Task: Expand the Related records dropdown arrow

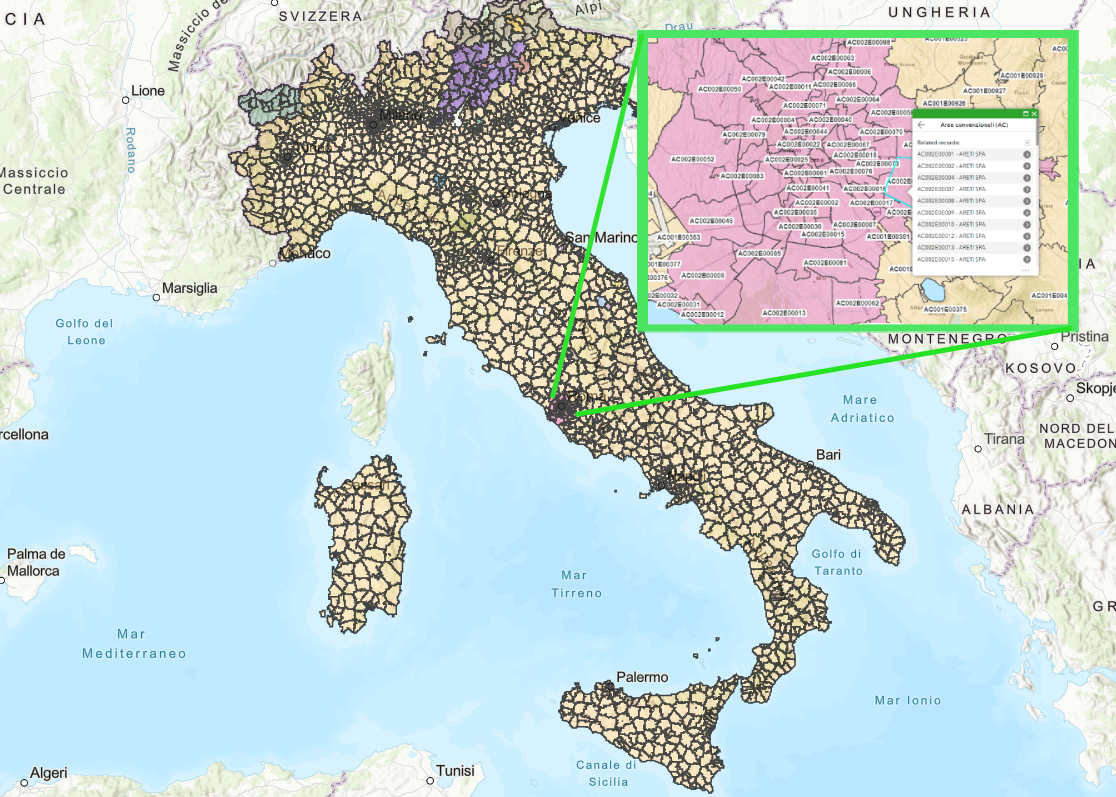Action: (1027, 143)
